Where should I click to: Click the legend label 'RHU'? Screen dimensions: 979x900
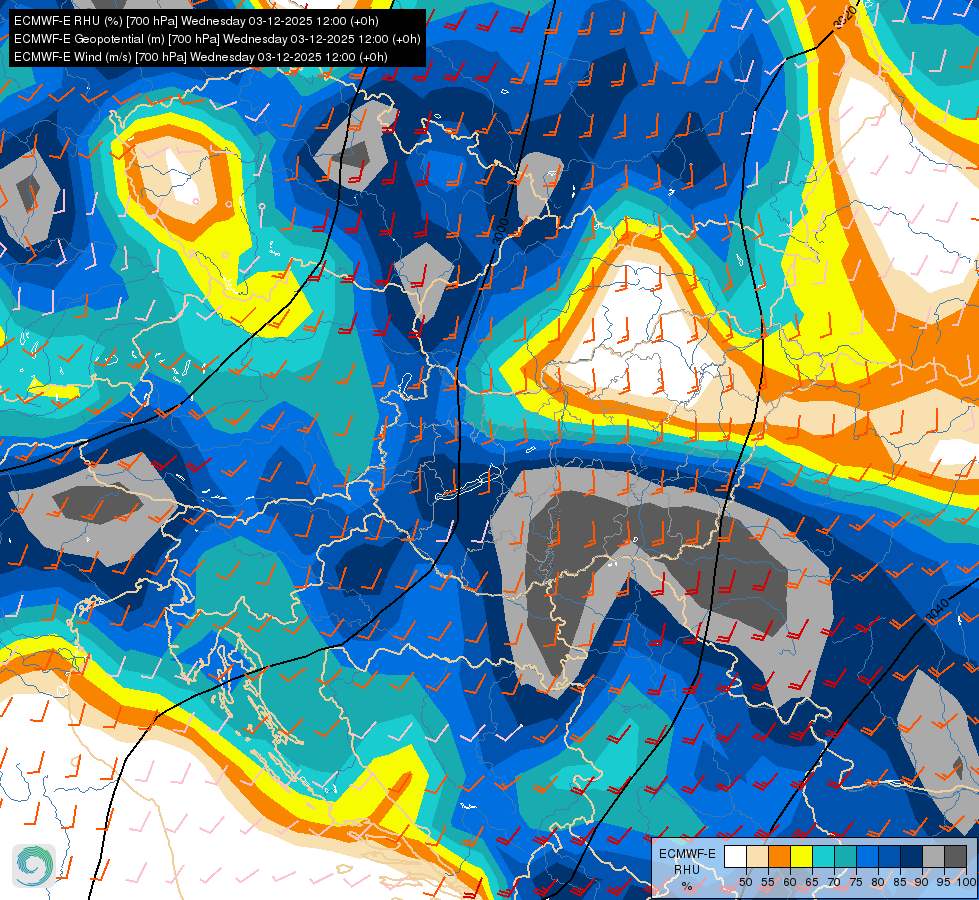(x=687, y=869)
